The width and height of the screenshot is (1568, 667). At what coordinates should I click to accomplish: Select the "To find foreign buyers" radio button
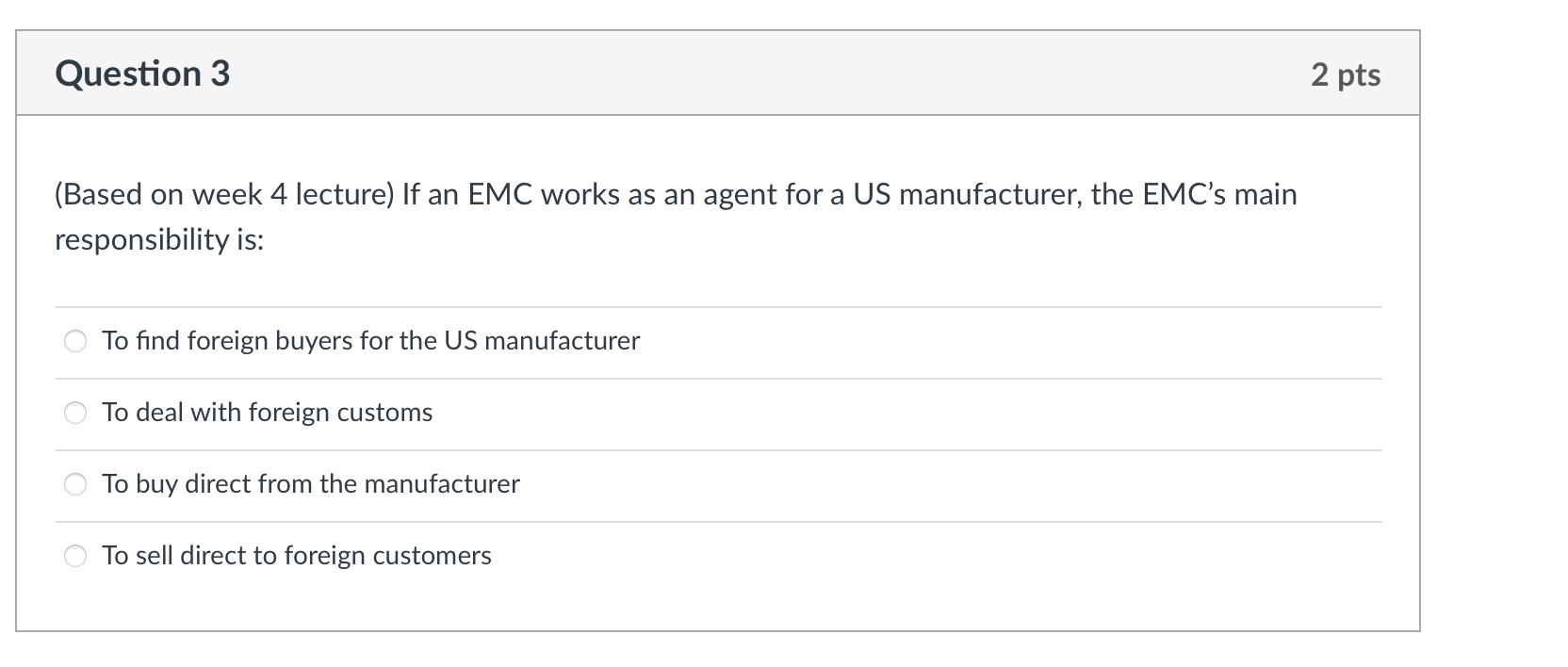(75, 341)
